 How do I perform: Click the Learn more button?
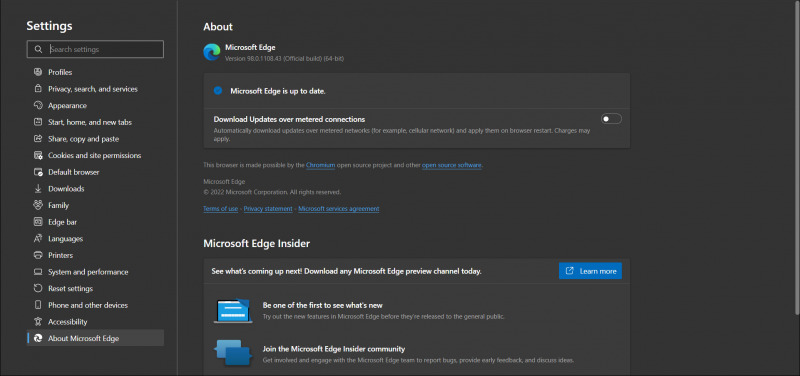[590, 271]
